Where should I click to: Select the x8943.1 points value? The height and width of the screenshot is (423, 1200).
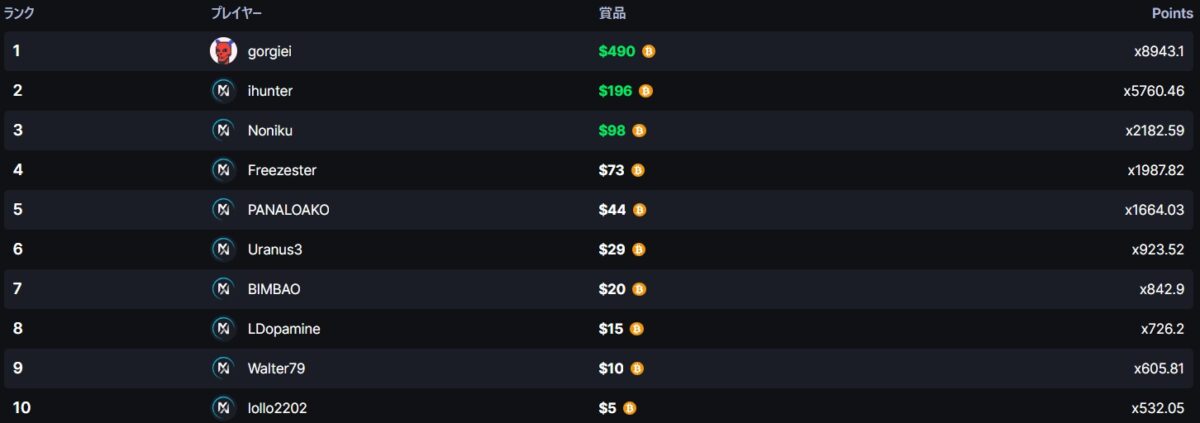point(1158,51)
